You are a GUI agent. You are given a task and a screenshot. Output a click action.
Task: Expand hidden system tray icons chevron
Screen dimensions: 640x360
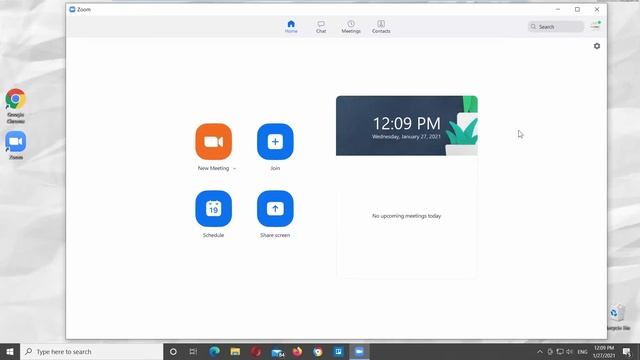tap(540, 351)
